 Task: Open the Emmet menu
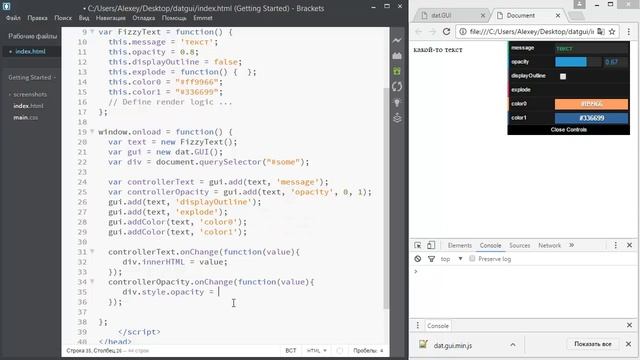pos(203,18)
